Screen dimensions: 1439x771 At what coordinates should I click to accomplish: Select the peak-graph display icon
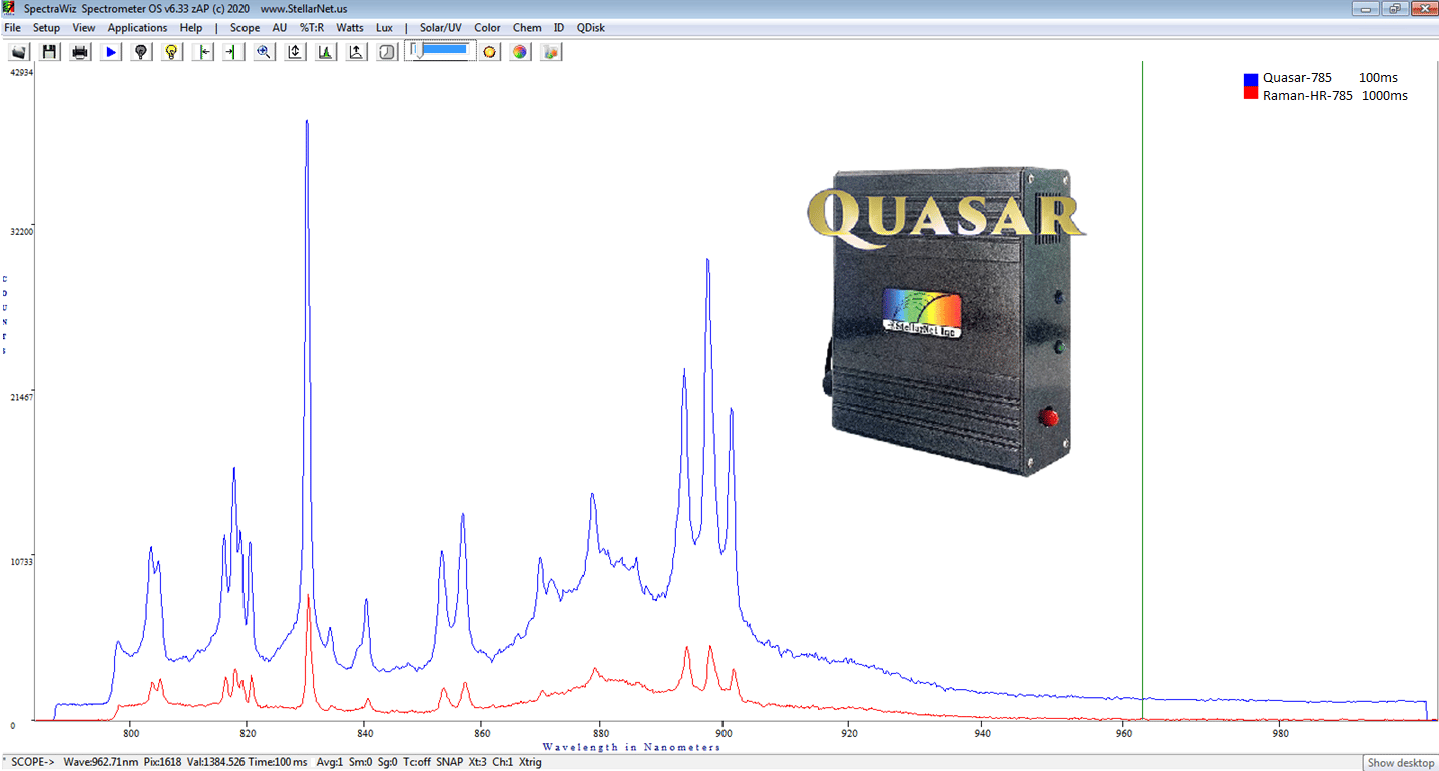point(325,51)
